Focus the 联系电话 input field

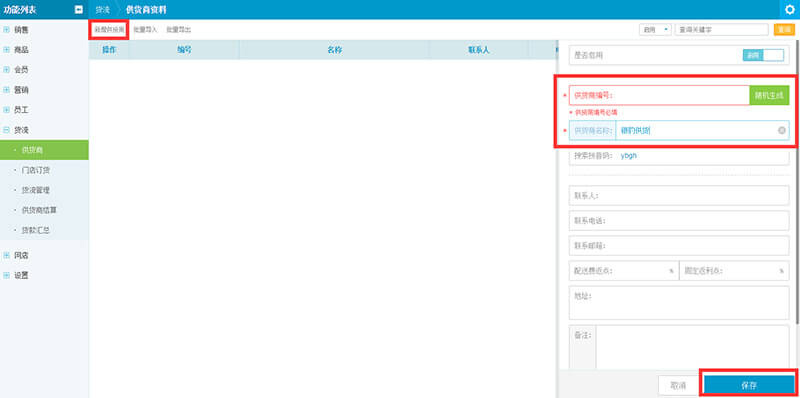(679, 220)
